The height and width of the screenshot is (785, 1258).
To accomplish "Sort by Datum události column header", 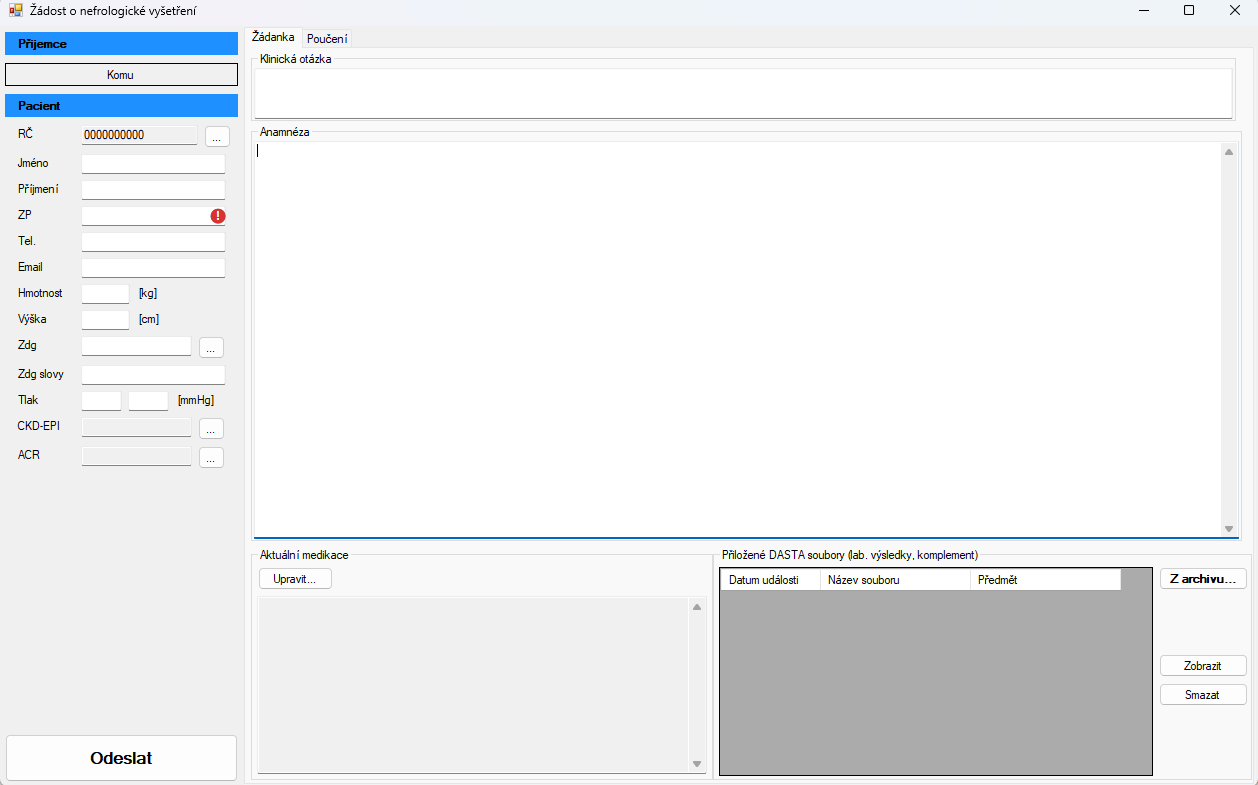I will tap(771, 580).
